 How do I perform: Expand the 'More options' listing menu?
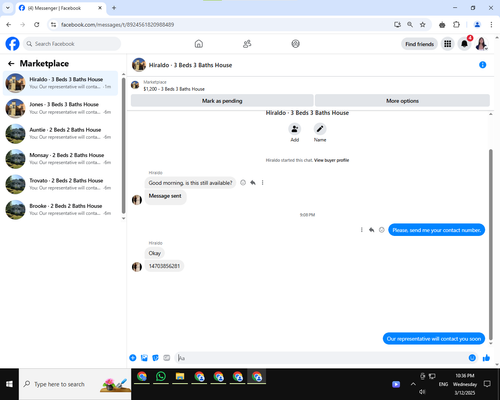click(402, 101)
